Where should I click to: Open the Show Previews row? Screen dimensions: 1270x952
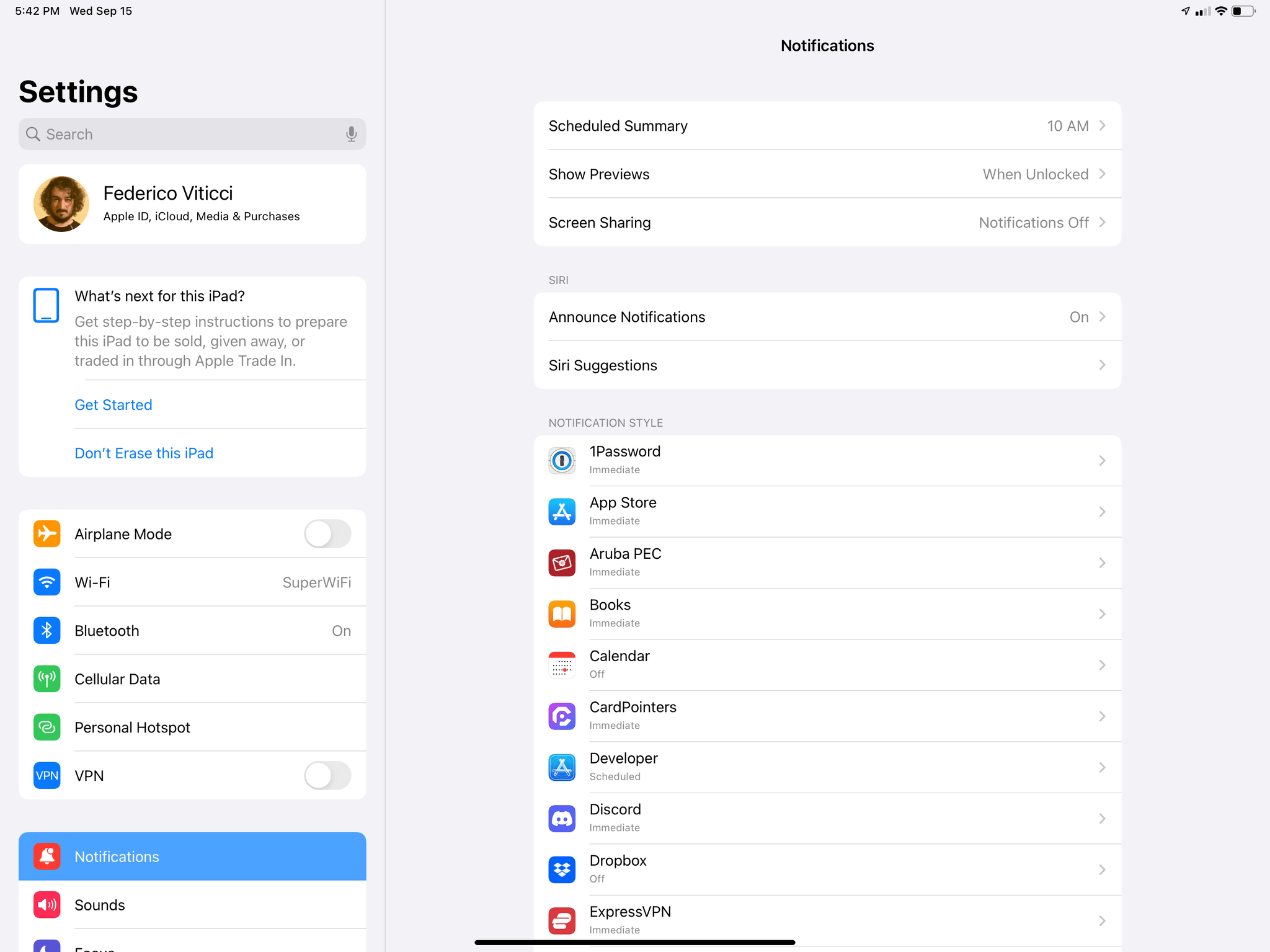827,174
